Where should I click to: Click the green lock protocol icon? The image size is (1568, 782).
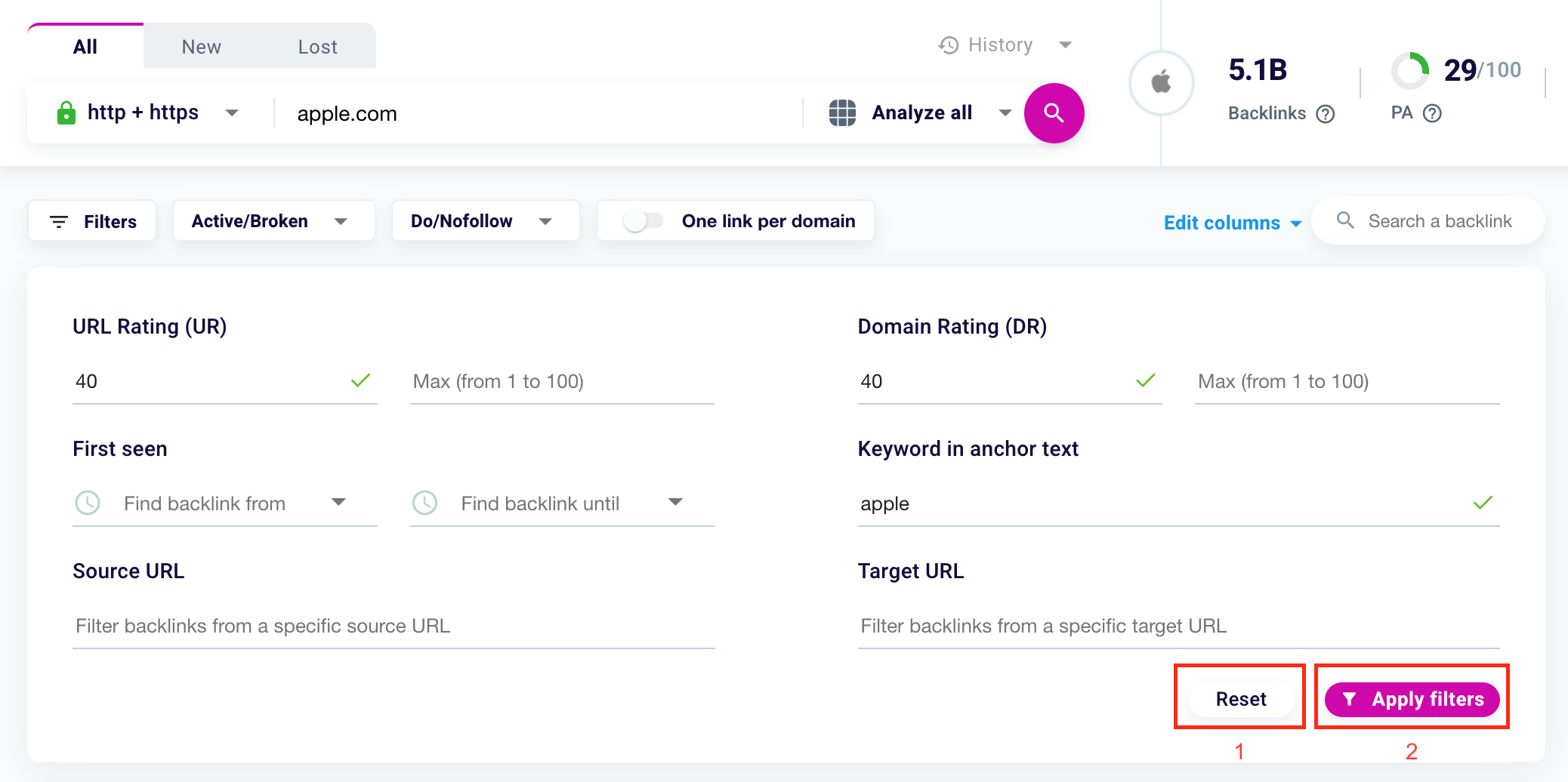pos(66,113)
